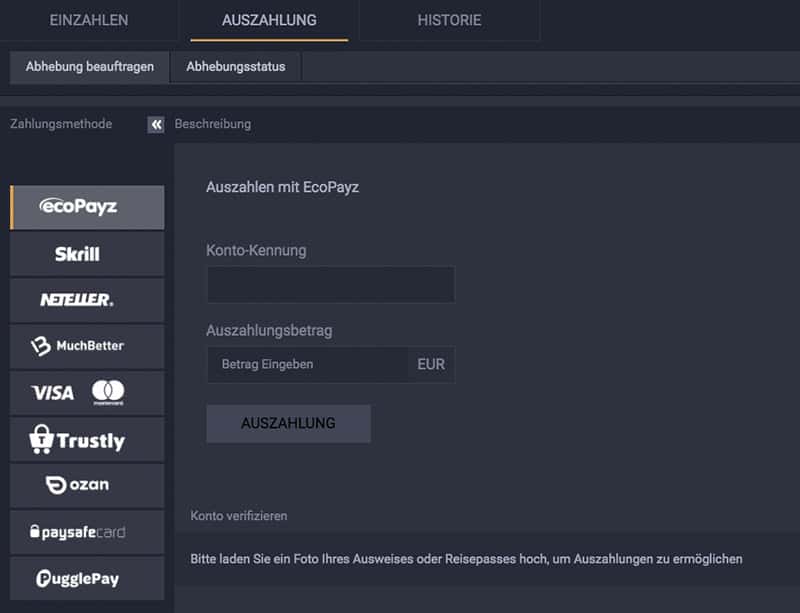Select the ecoPayz payment method
The image size is (800, 613).
pyautogui.click(x=87, y=207)
